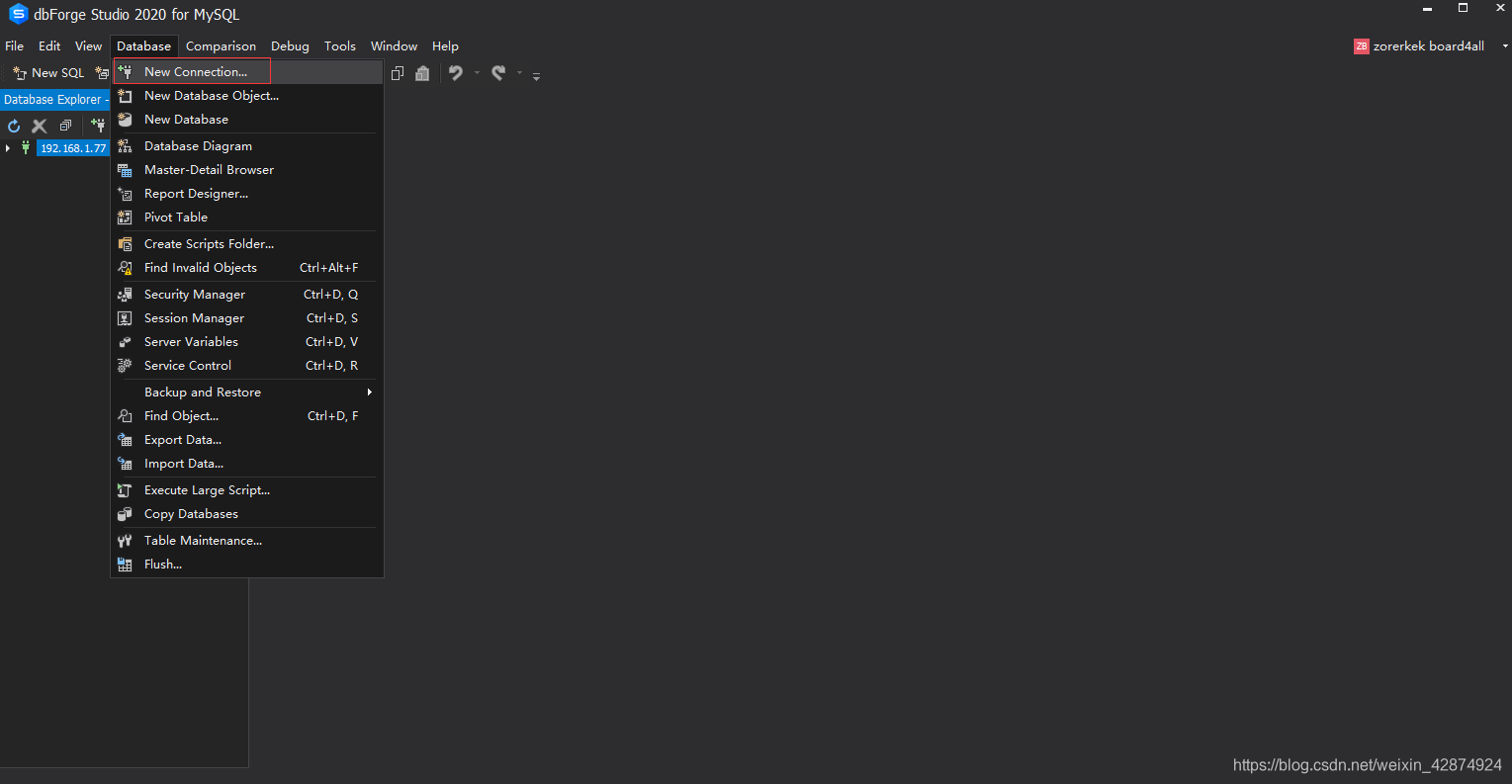Click the New Connection plug icon in Database Explorer
Image resolution: width=1512 pixels, height=784 pixels.
coord(98,126)
